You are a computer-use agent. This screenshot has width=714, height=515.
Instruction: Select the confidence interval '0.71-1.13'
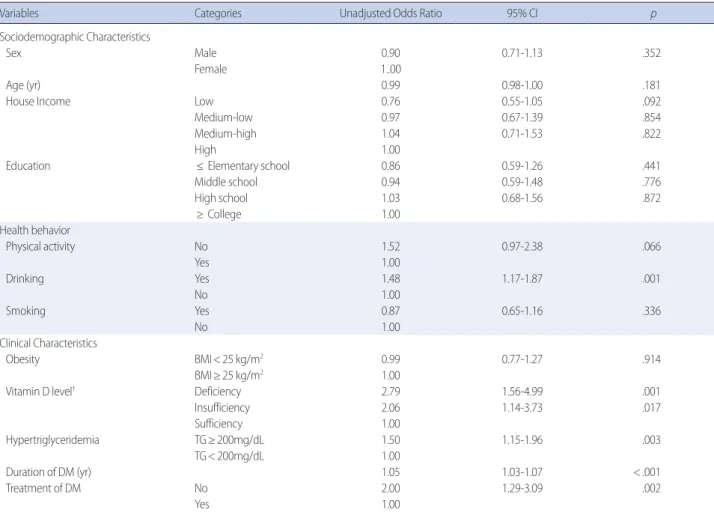click(522, 53)
